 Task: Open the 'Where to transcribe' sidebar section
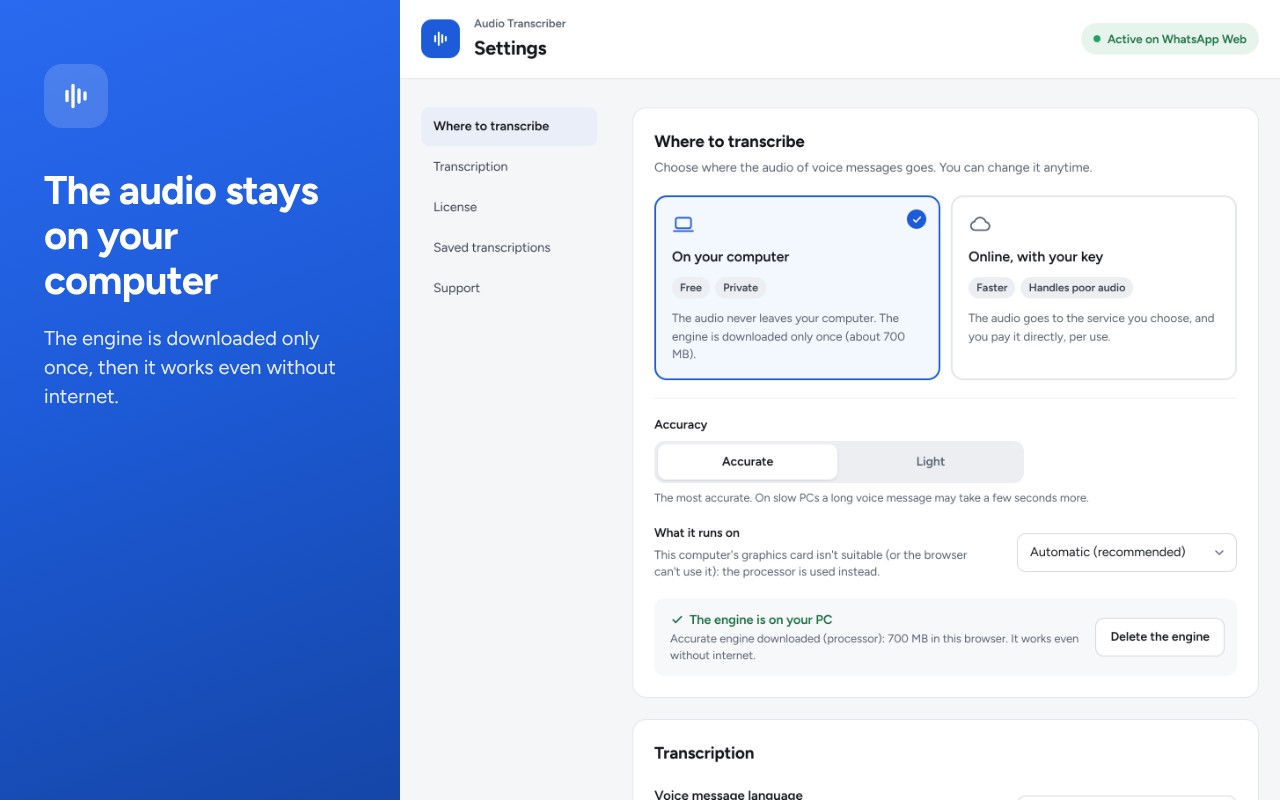tap(509, 126)
